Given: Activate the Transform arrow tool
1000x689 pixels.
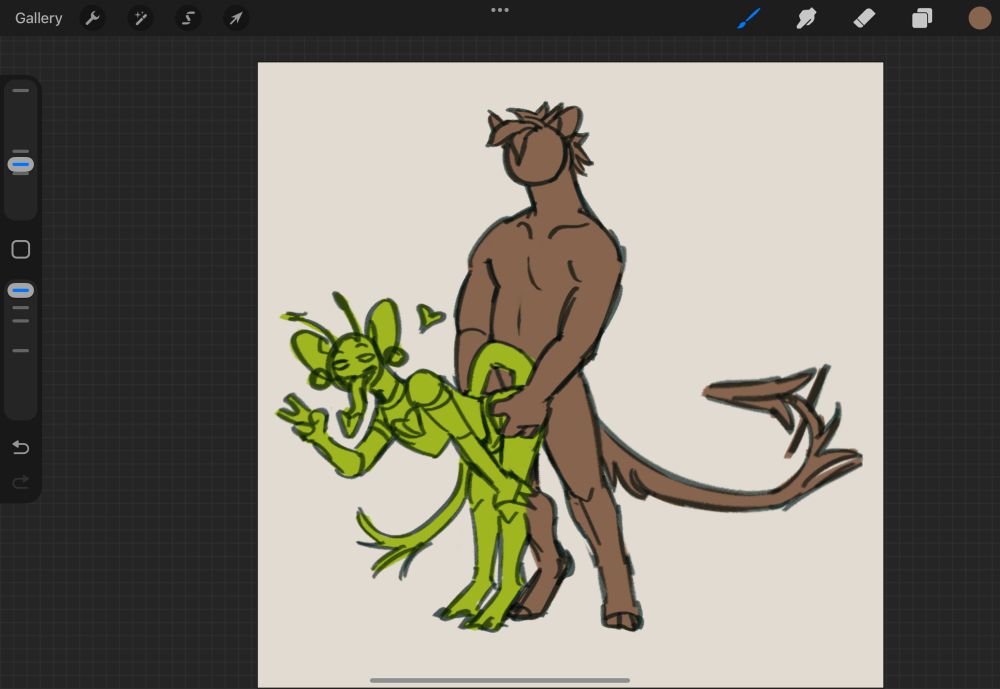Looking at the screenshot, I should point(236,18).
